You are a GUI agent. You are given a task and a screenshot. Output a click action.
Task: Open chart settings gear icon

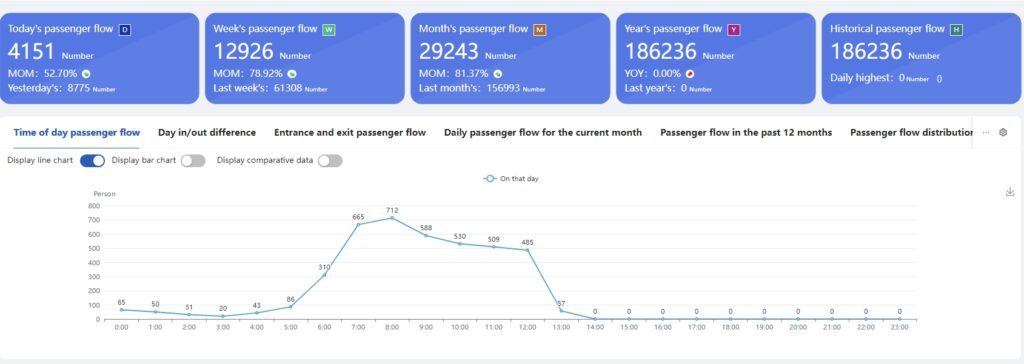coord(1003,132)
